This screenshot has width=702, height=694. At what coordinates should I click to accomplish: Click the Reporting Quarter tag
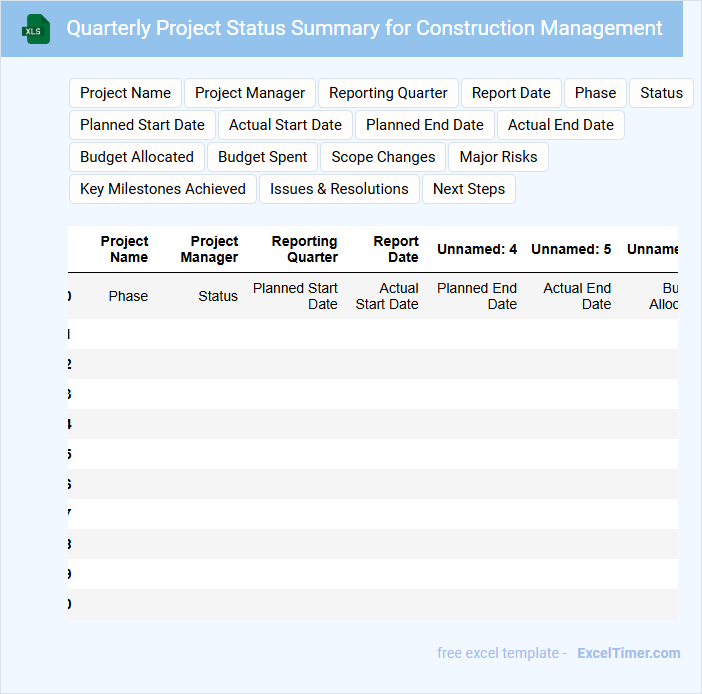click(388, 93)
